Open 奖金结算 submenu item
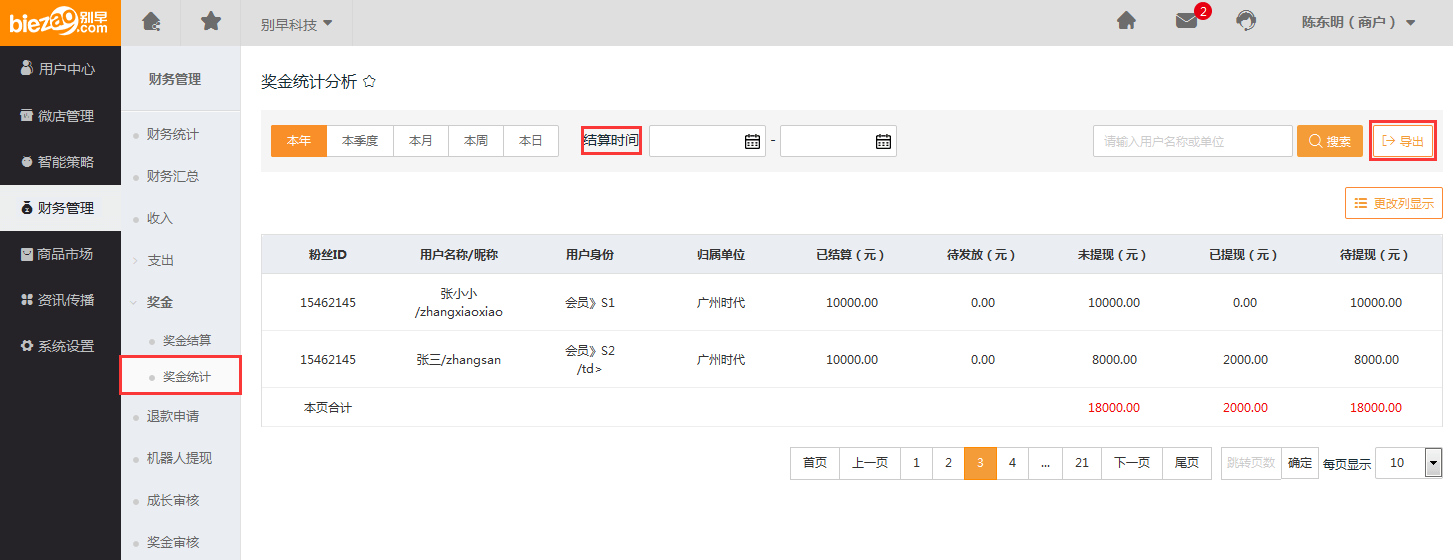 point(187,341)
